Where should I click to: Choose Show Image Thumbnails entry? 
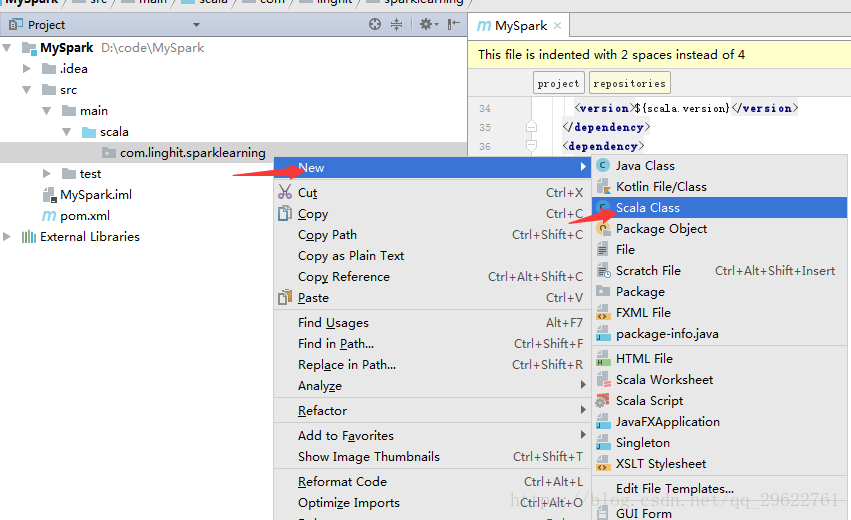coord(432,456)
